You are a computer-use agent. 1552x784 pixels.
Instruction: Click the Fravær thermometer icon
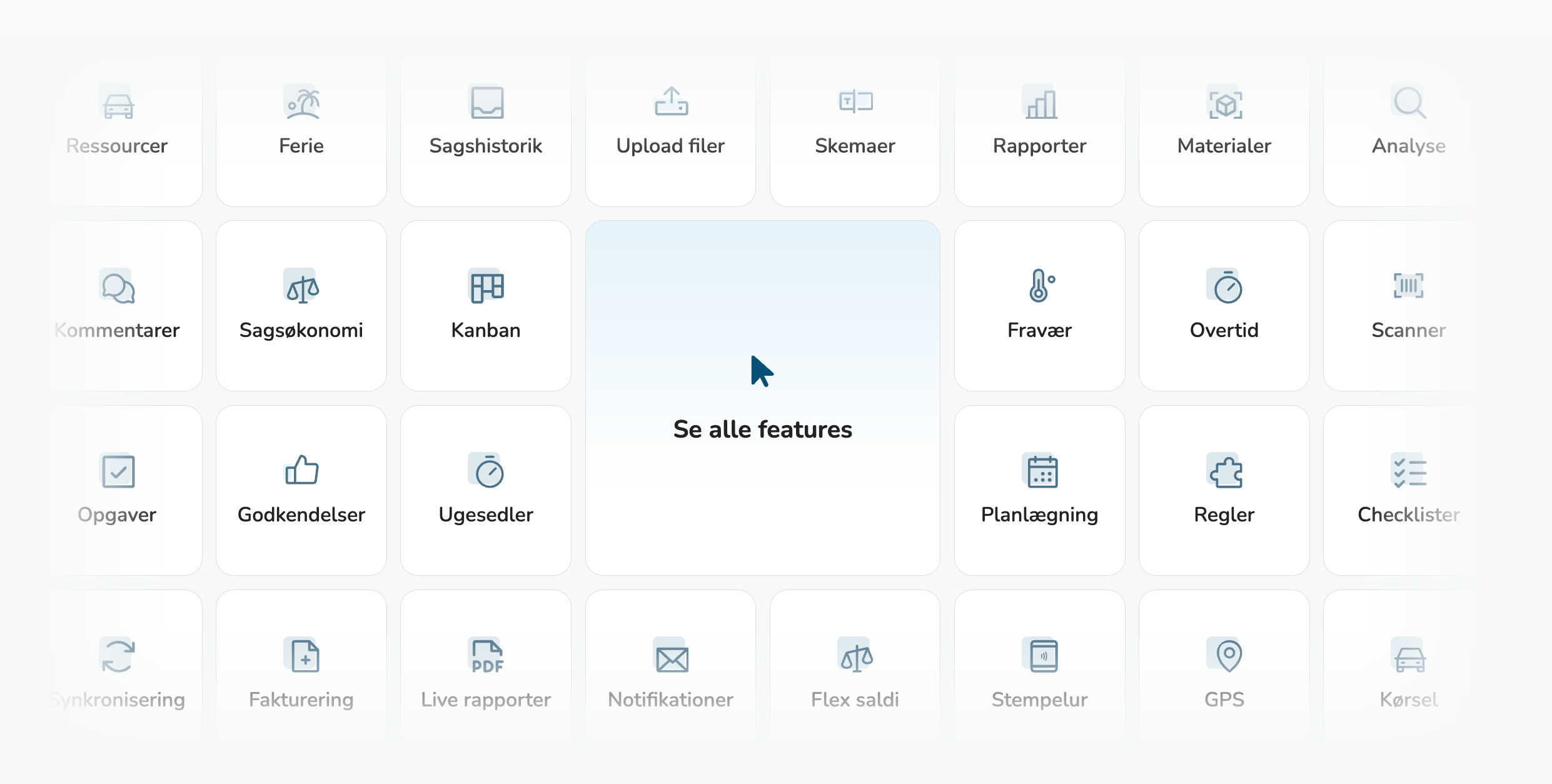pos(1041,286)
